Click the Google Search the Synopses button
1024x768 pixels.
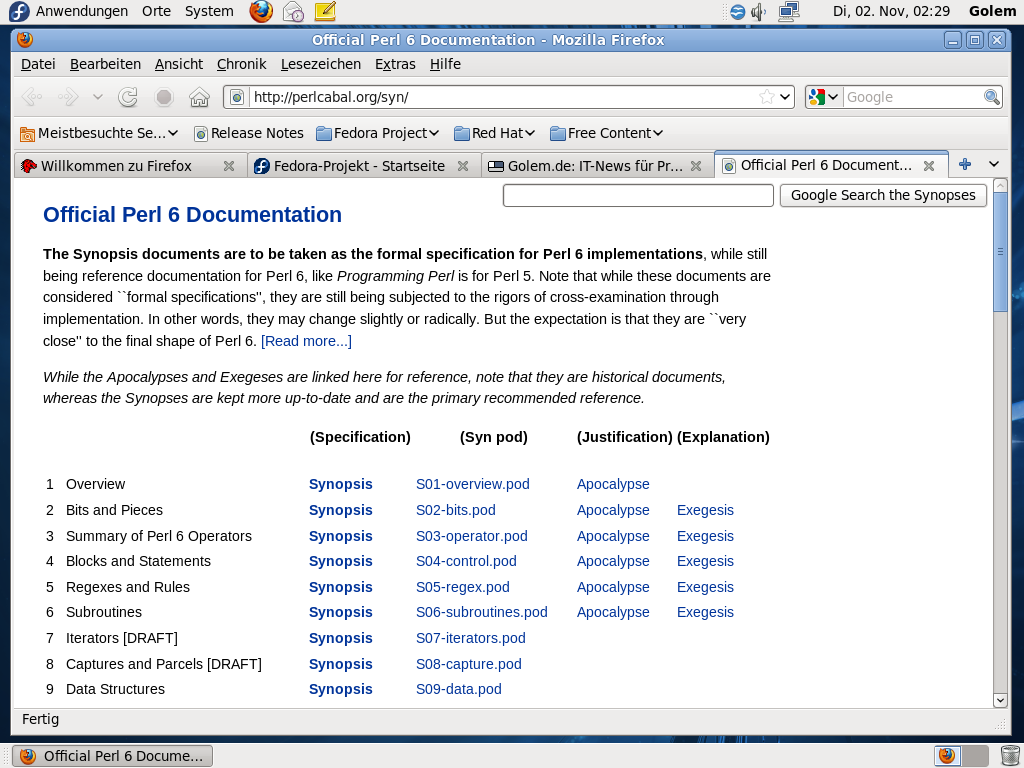(x=883, y=195)
